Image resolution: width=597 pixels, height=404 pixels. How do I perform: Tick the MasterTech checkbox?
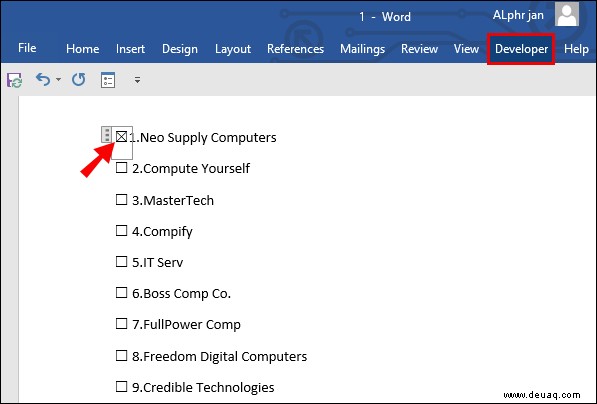pos(121,200)
